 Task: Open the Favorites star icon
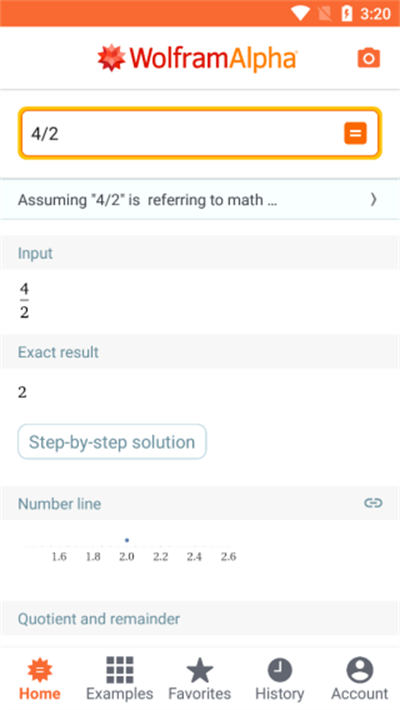[200, 670]
